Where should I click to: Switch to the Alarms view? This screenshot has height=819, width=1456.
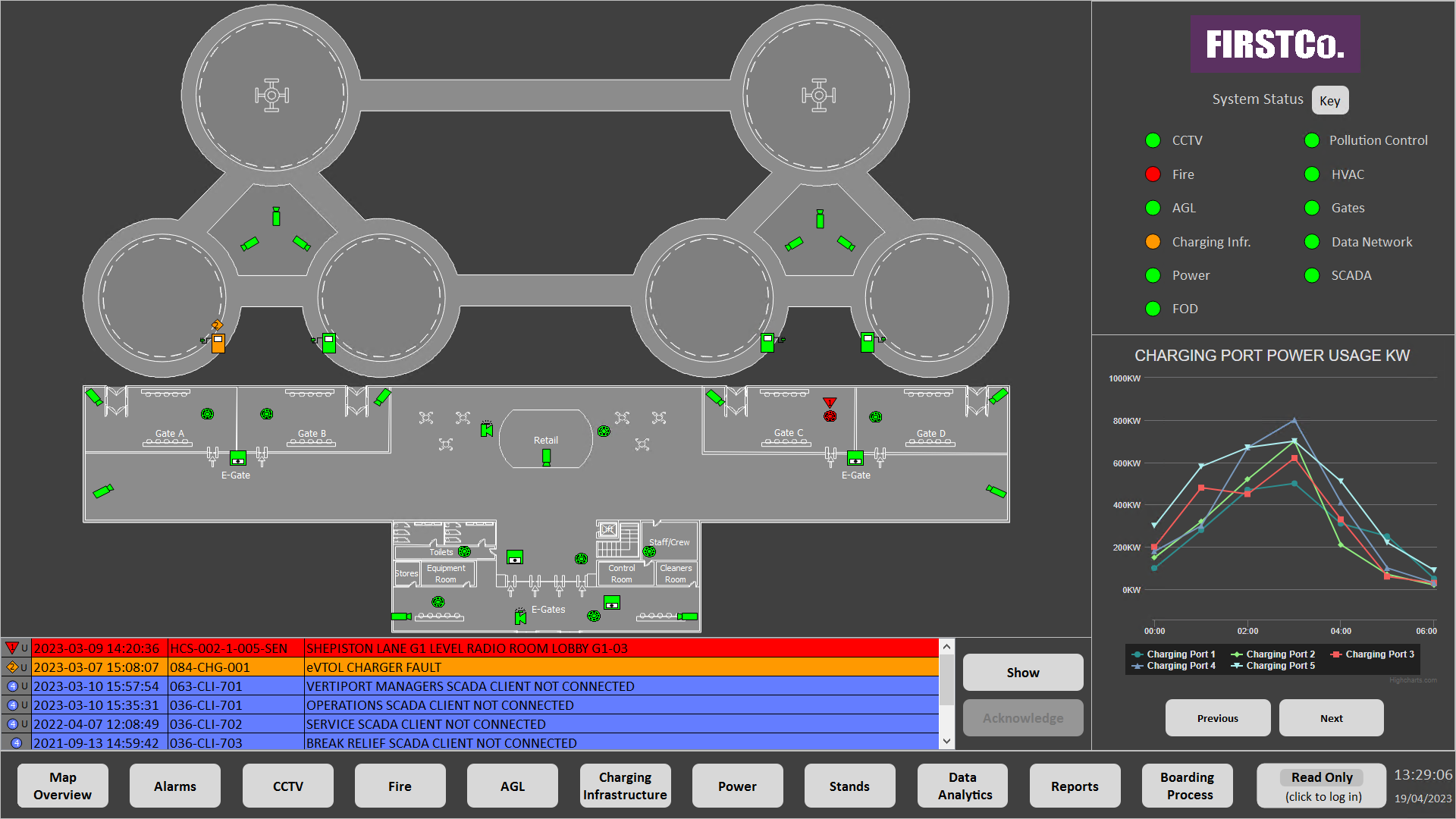(174, 786)
